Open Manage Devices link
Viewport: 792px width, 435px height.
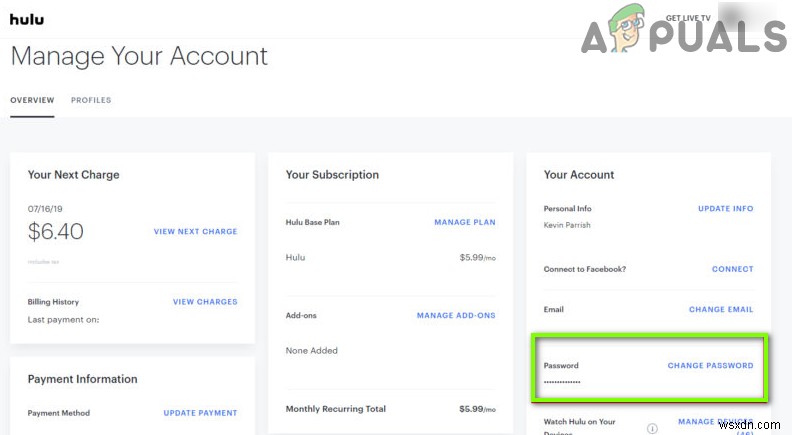pos(715,423)
